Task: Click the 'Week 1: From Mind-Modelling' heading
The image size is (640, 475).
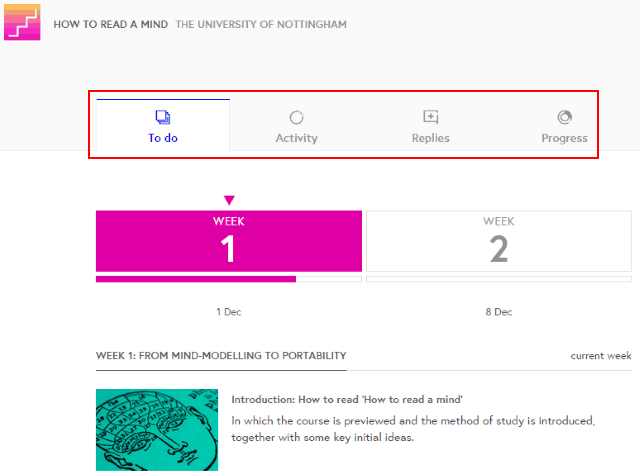Action: [x=221, y=355]
